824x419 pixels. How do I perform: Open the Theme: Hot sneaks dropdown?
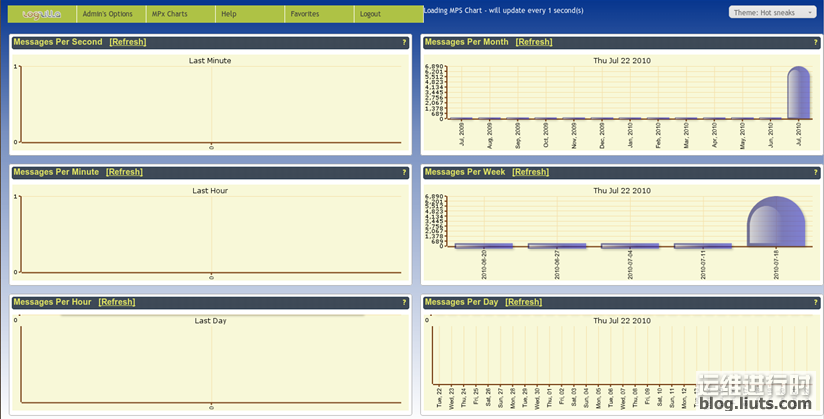pos(773,13)
